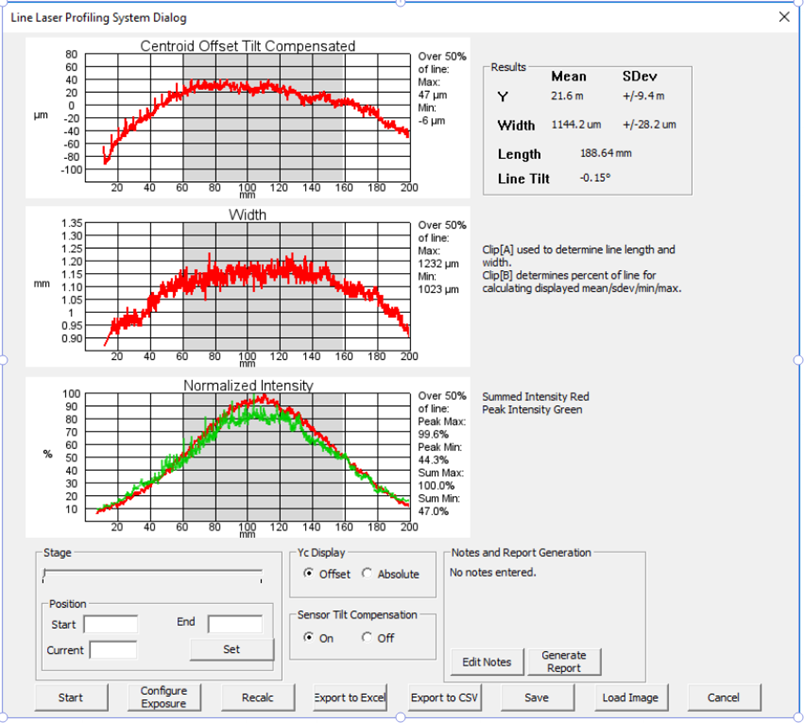Close the Line Laser Profiling dialog
Screen dimensions: 804x723
[784, 17]
